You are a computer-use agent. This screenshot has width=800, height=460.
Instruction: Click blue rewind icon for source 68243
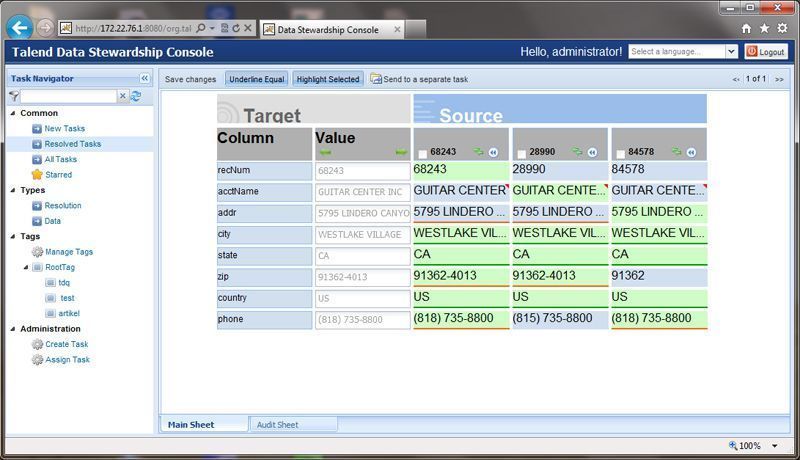click(x=493, y=152)
